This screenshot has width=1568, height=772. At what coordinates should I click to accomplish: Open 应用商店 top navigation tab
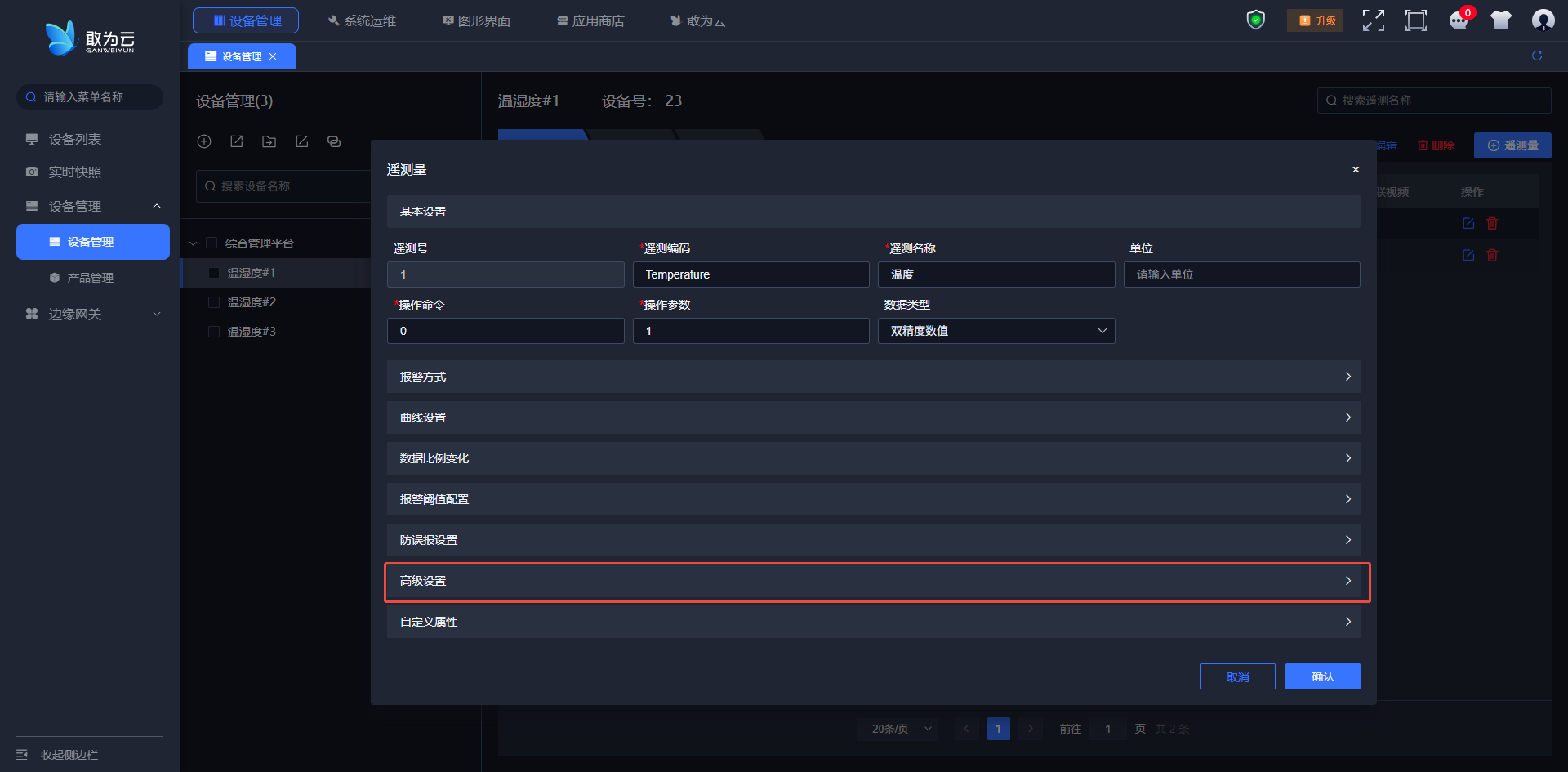click(590, 20)
